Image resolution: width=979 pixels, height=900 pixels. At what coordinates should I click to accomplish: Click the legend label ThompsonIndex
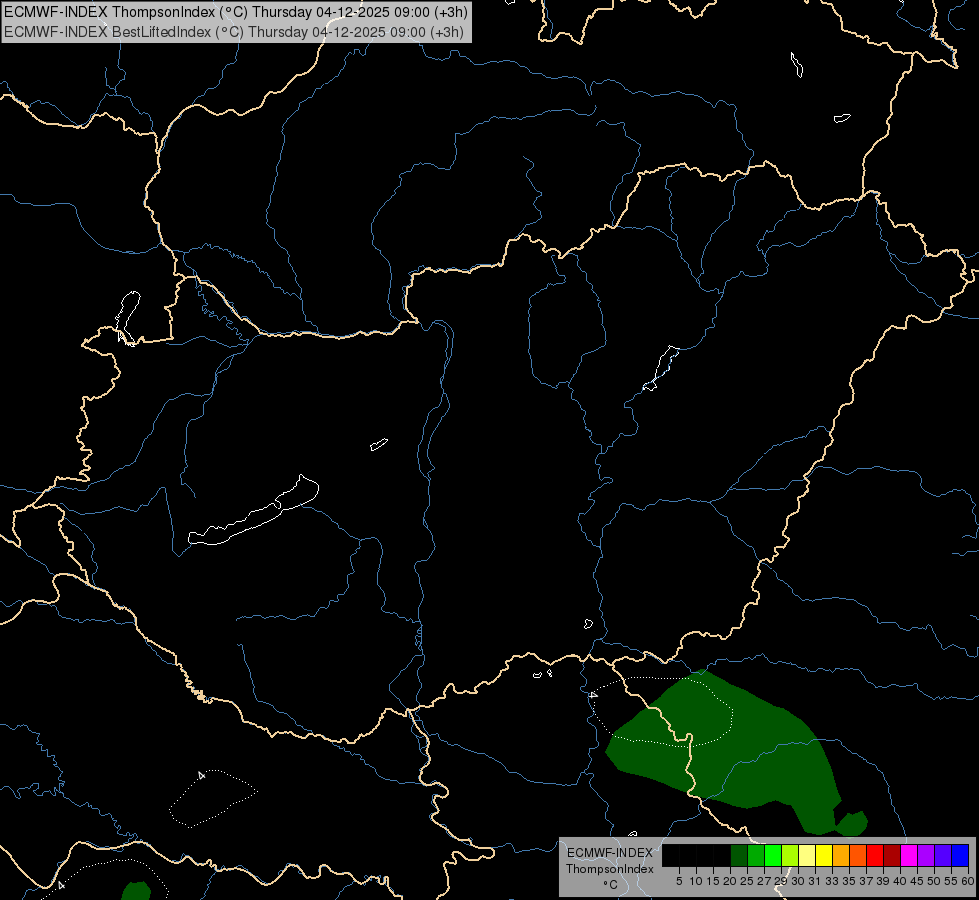tap(609, 869)
